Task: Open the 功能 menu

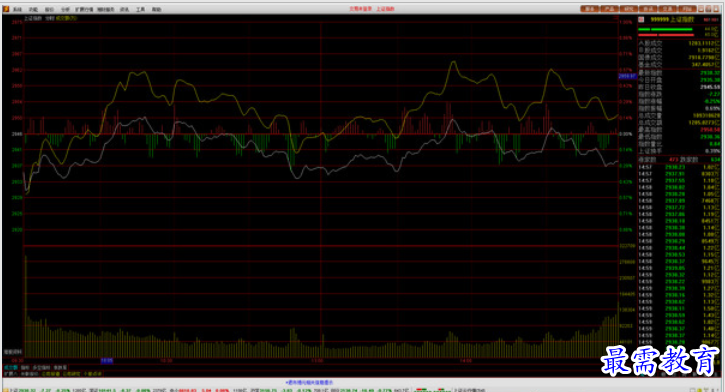Action: coord(33,9)
